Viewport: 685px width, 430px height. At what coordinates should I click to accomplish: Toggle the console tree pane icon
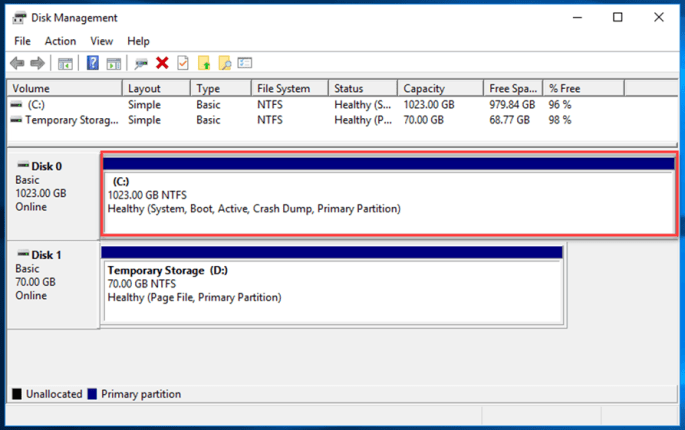coord(65,63)
